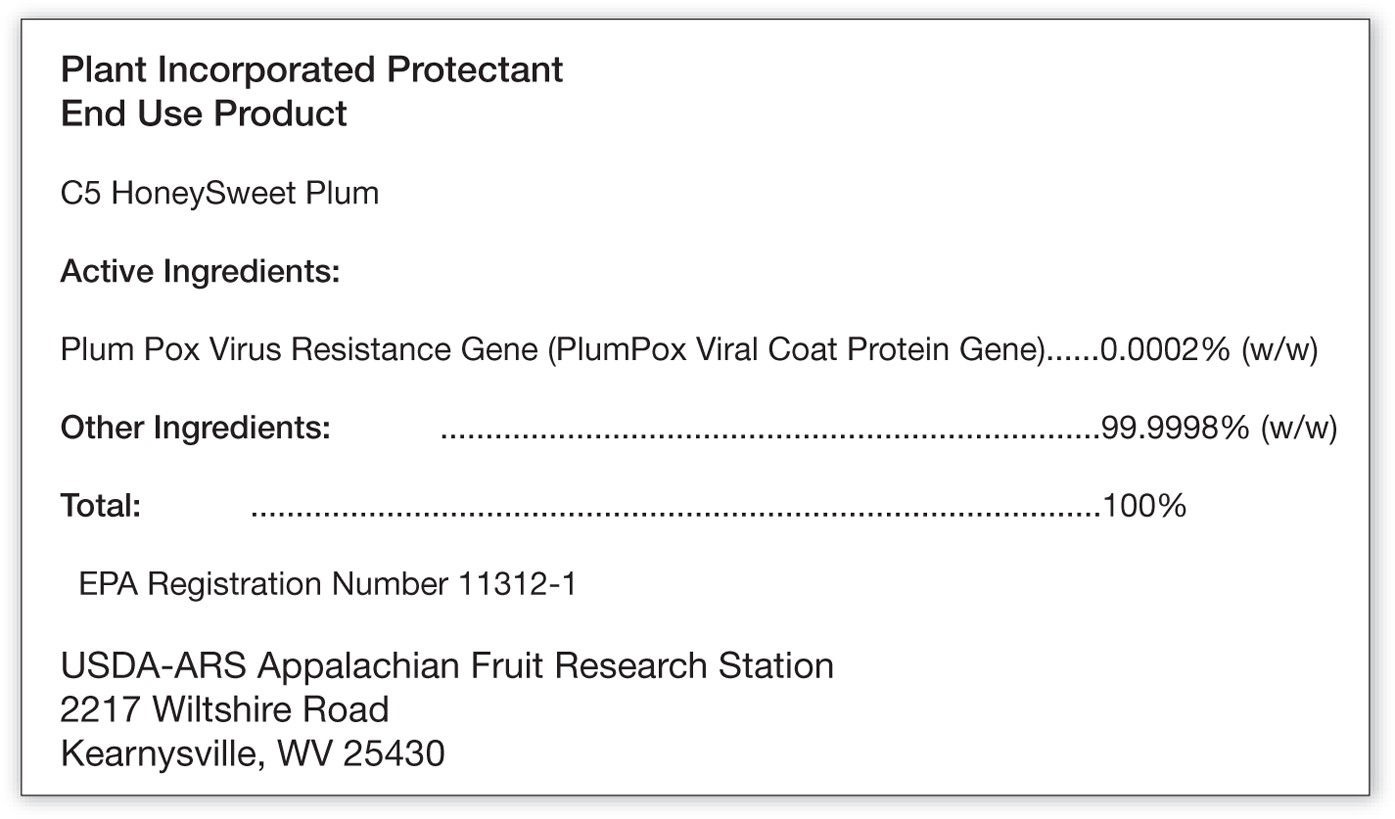Click the 99.9998% (w/w) value
The height and width of the screenshot is (819, 1395).
1219,428
